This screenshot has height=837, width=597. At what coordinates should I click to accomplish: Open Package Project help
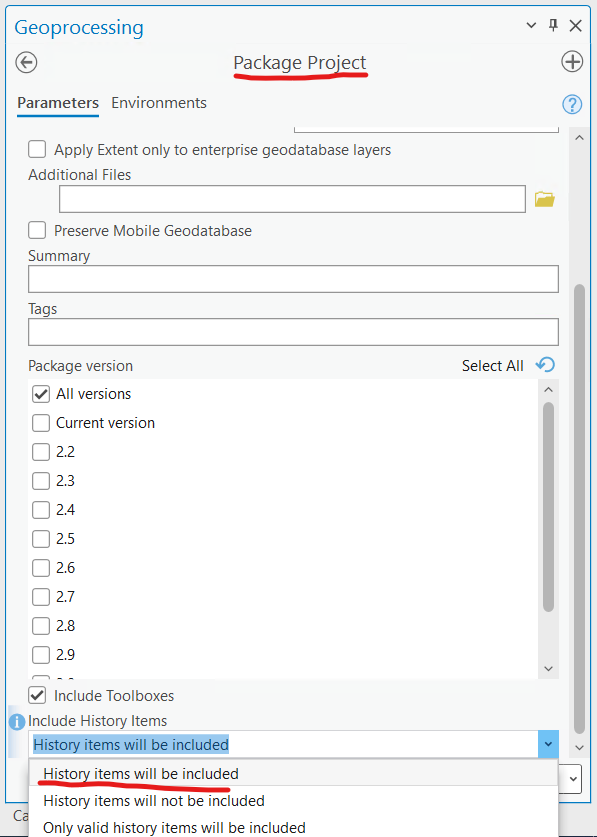tap(572, 104)
